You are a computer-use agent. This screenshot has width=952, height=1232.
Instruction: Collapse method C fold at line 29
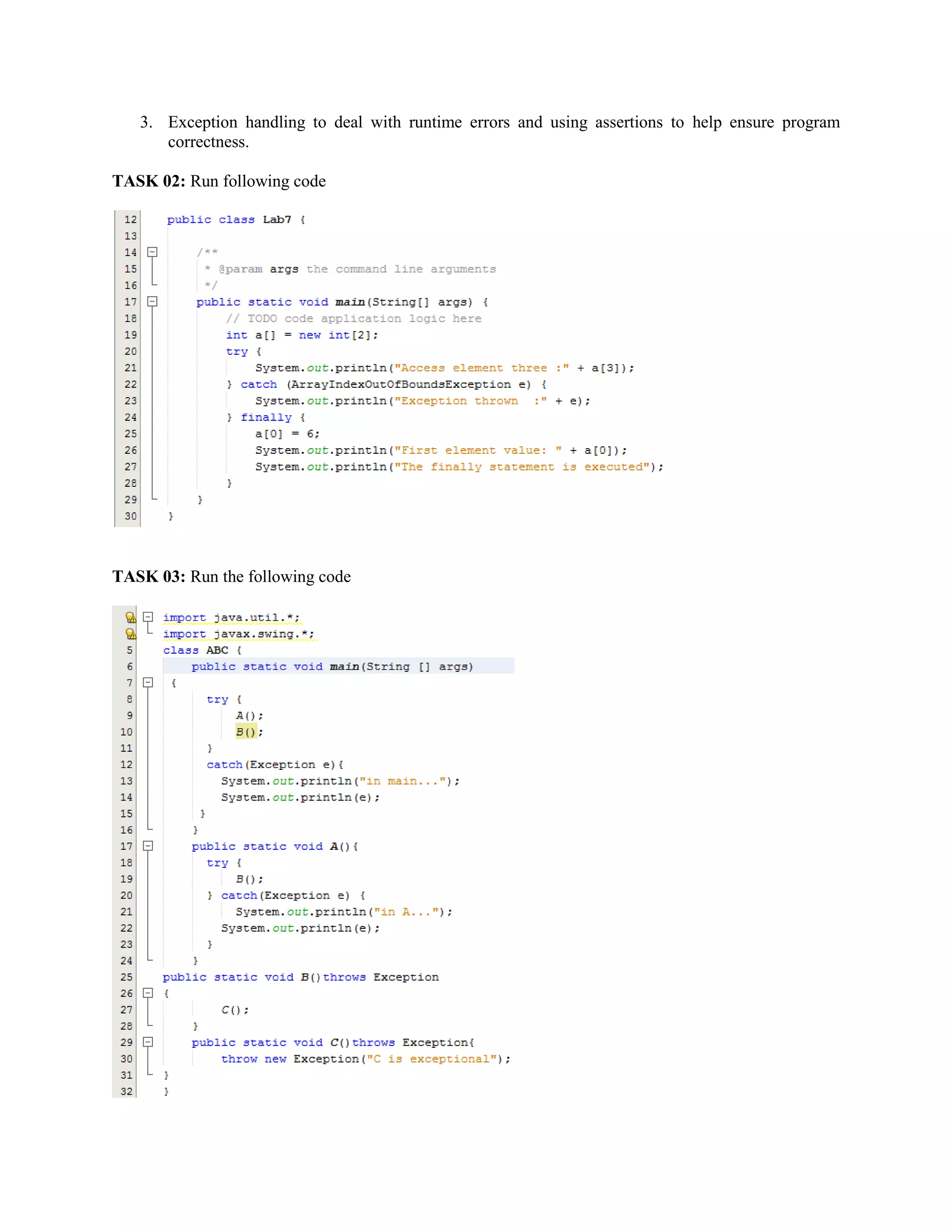148,1042
